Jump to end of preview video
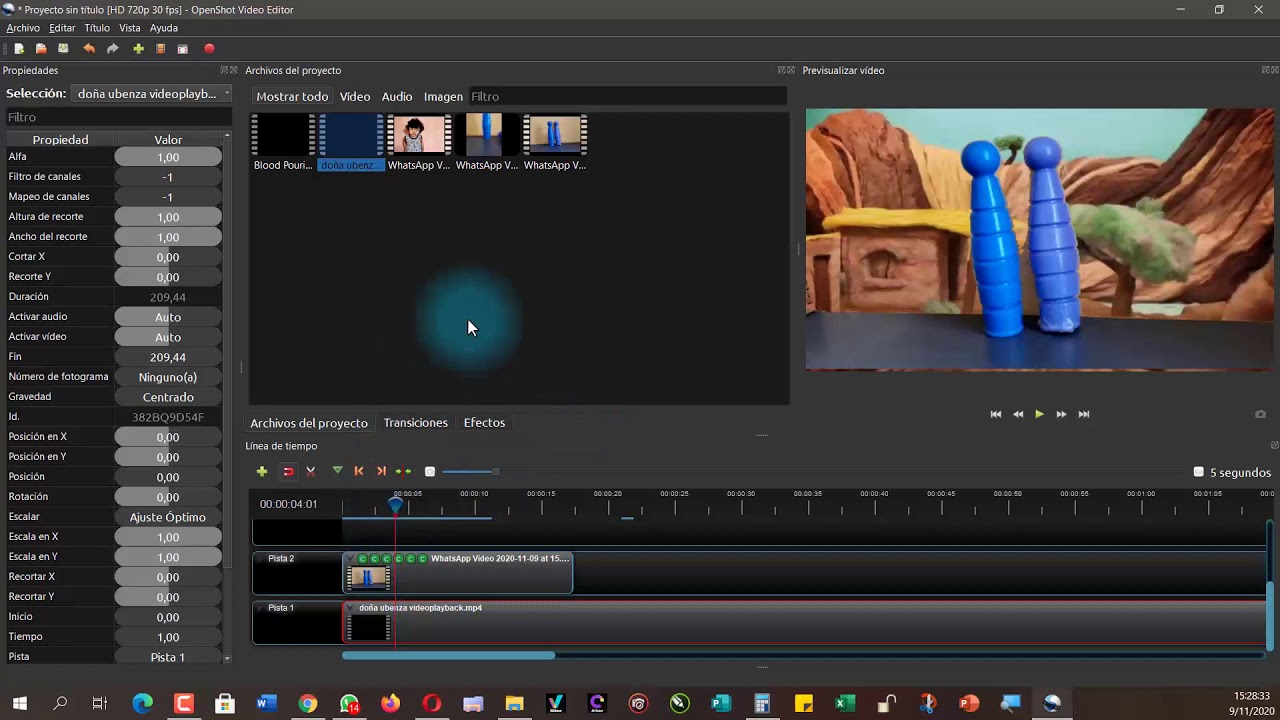This screenshot has width=1280, height=720. (x=1083, y=414)
